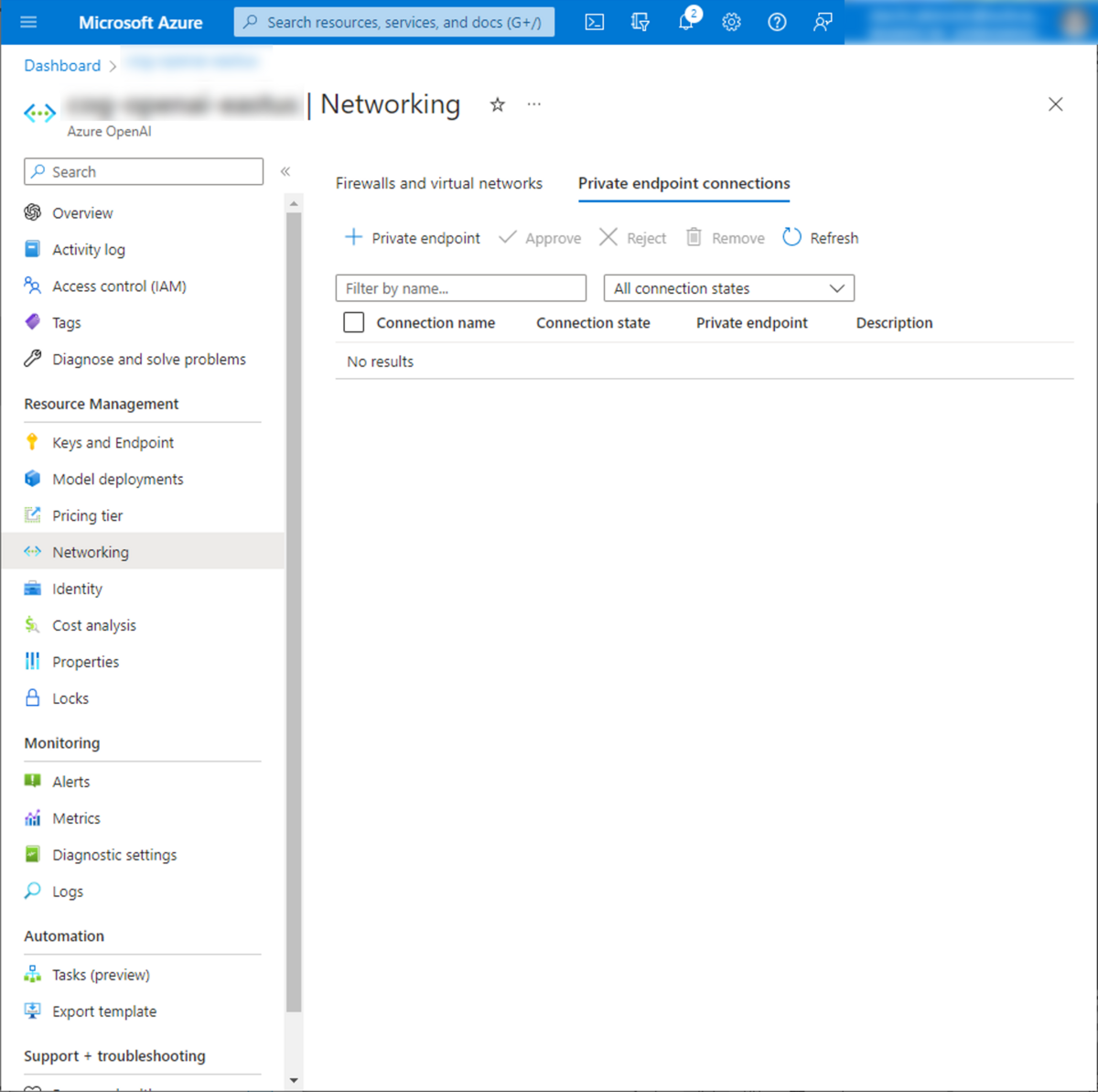Collapse the left sidebar menu
This screenshot has height=1092, width=1098.
285,171
